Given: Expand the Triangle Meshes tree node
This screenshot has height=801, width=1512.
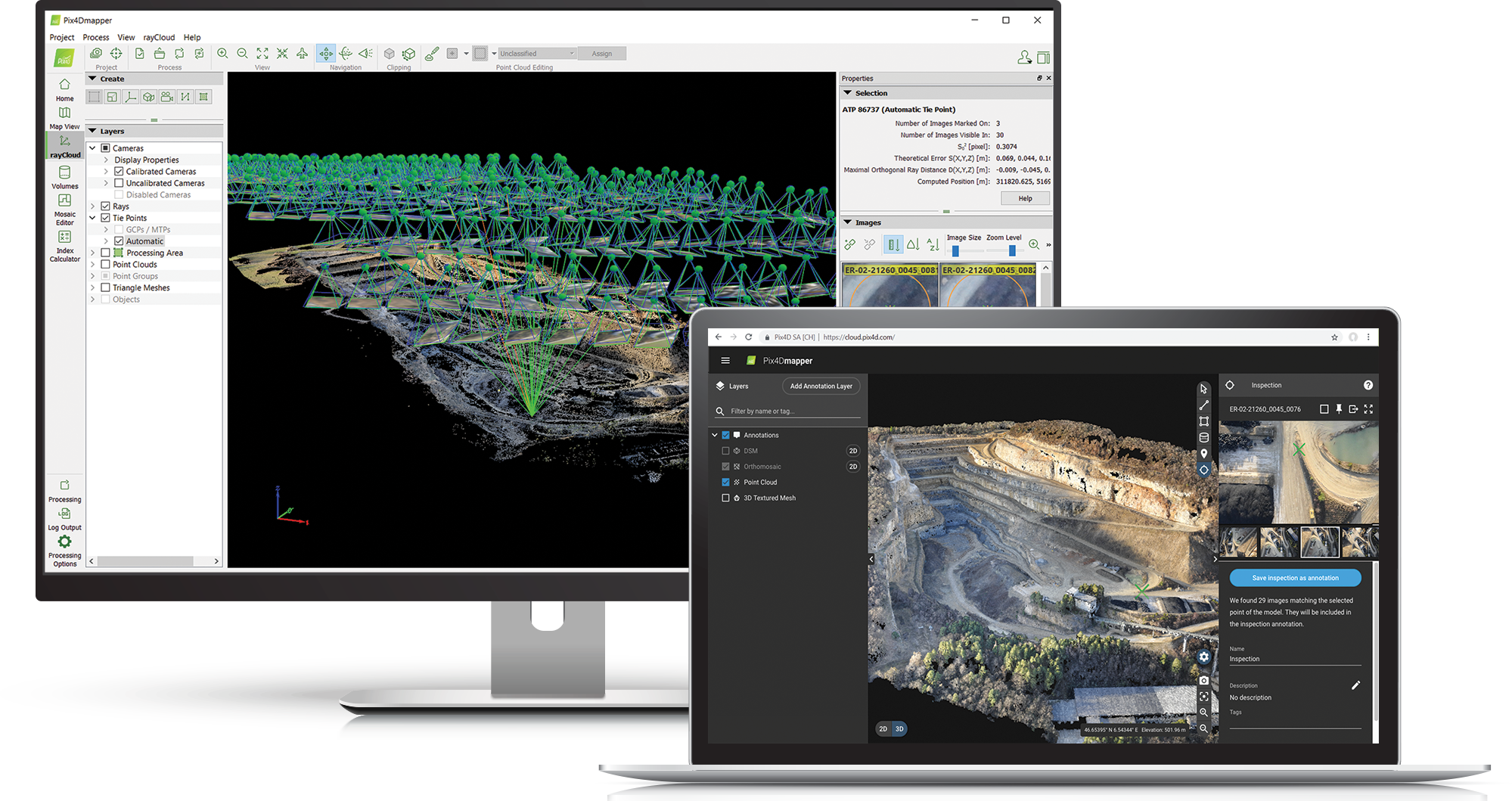Looking at the screenshot, I should 92,288.
